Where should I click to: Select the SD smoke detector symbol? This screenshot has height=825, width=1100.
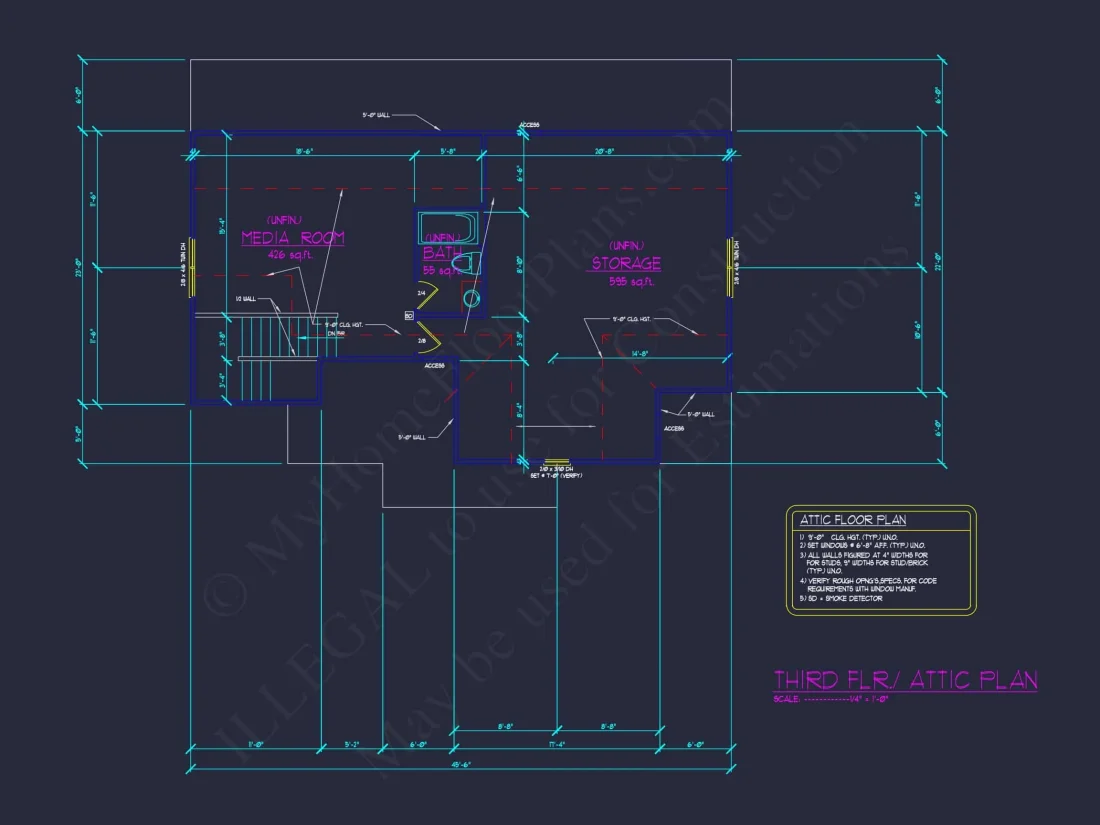408,315
